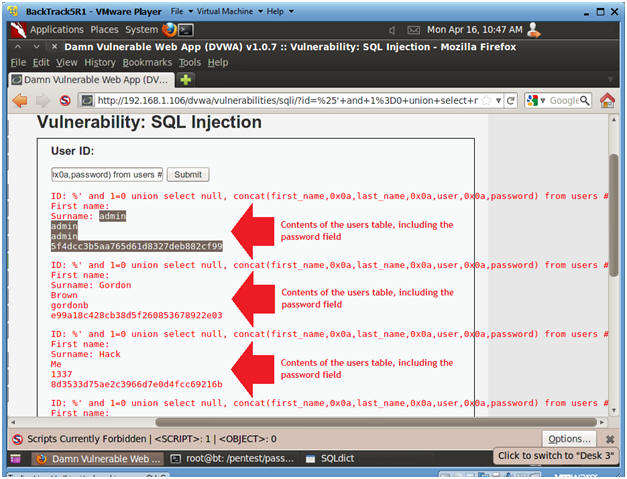This screenshot has height=479, width=627.
Task: Click the 'Surname: Hack' text
Action: pos(86,354)
